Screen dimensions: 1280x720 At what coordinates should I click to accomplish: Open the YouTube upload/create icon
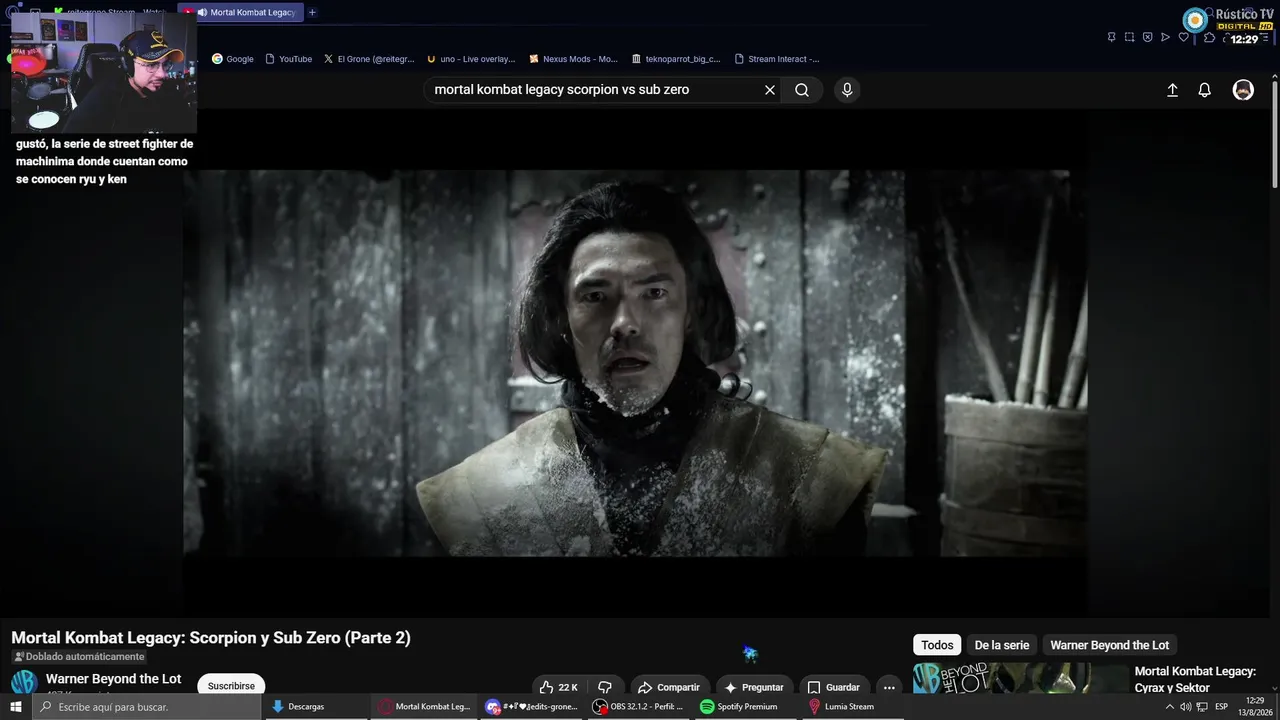click(1173, 90)
